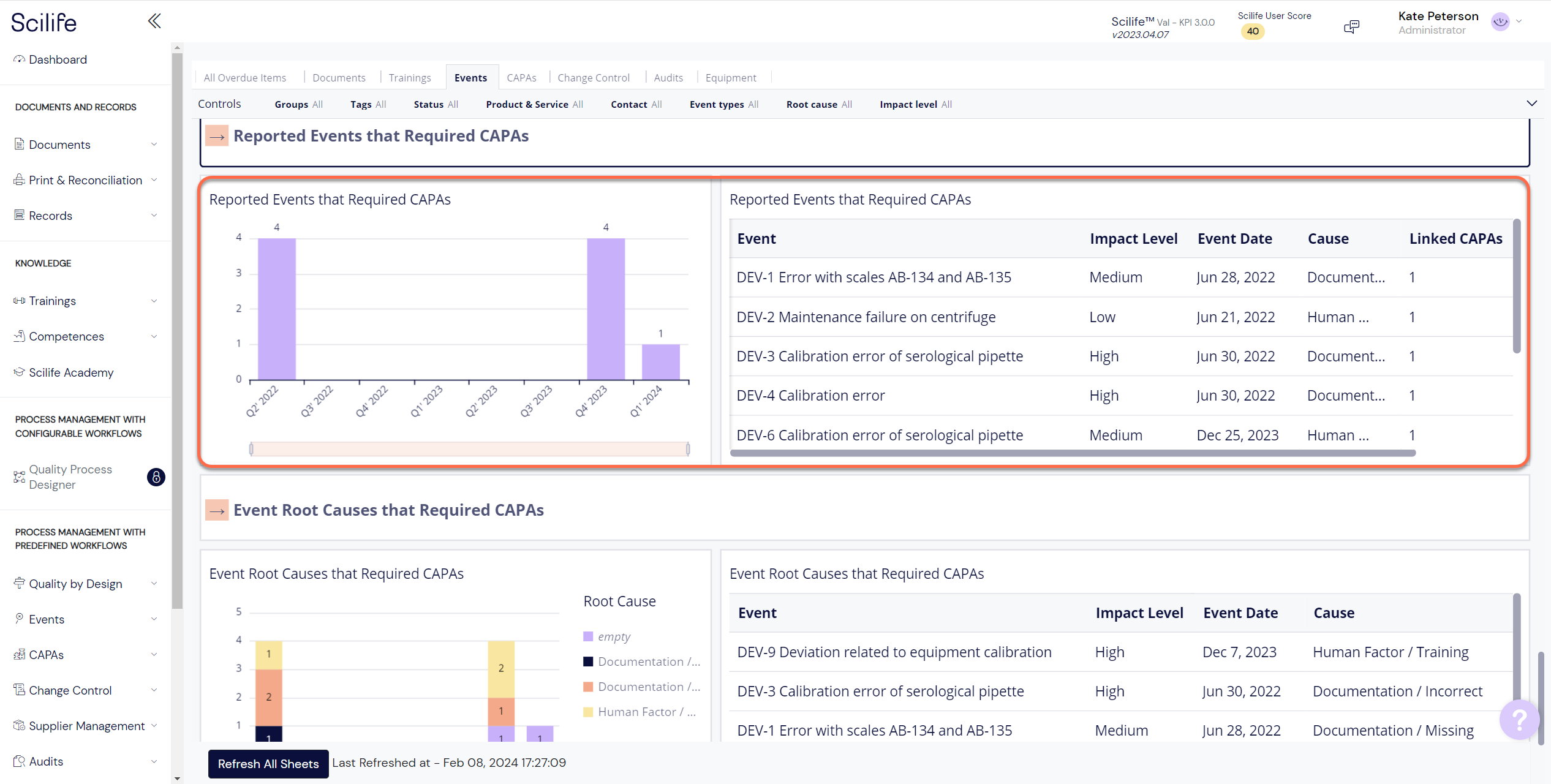Open the Groups filter set to All

click(x=298, y=104)
